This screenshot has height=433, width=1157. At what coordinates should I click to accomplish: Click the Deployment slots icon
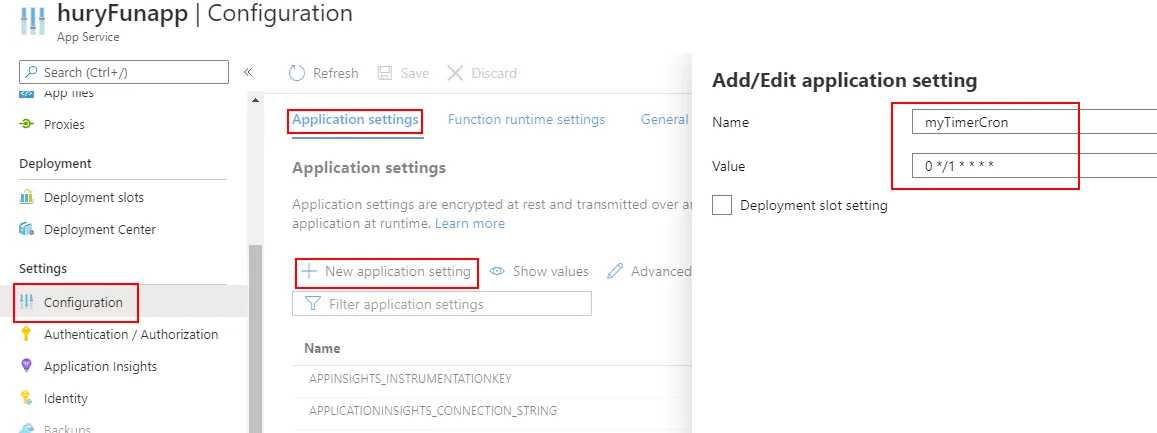coord(27,197)
